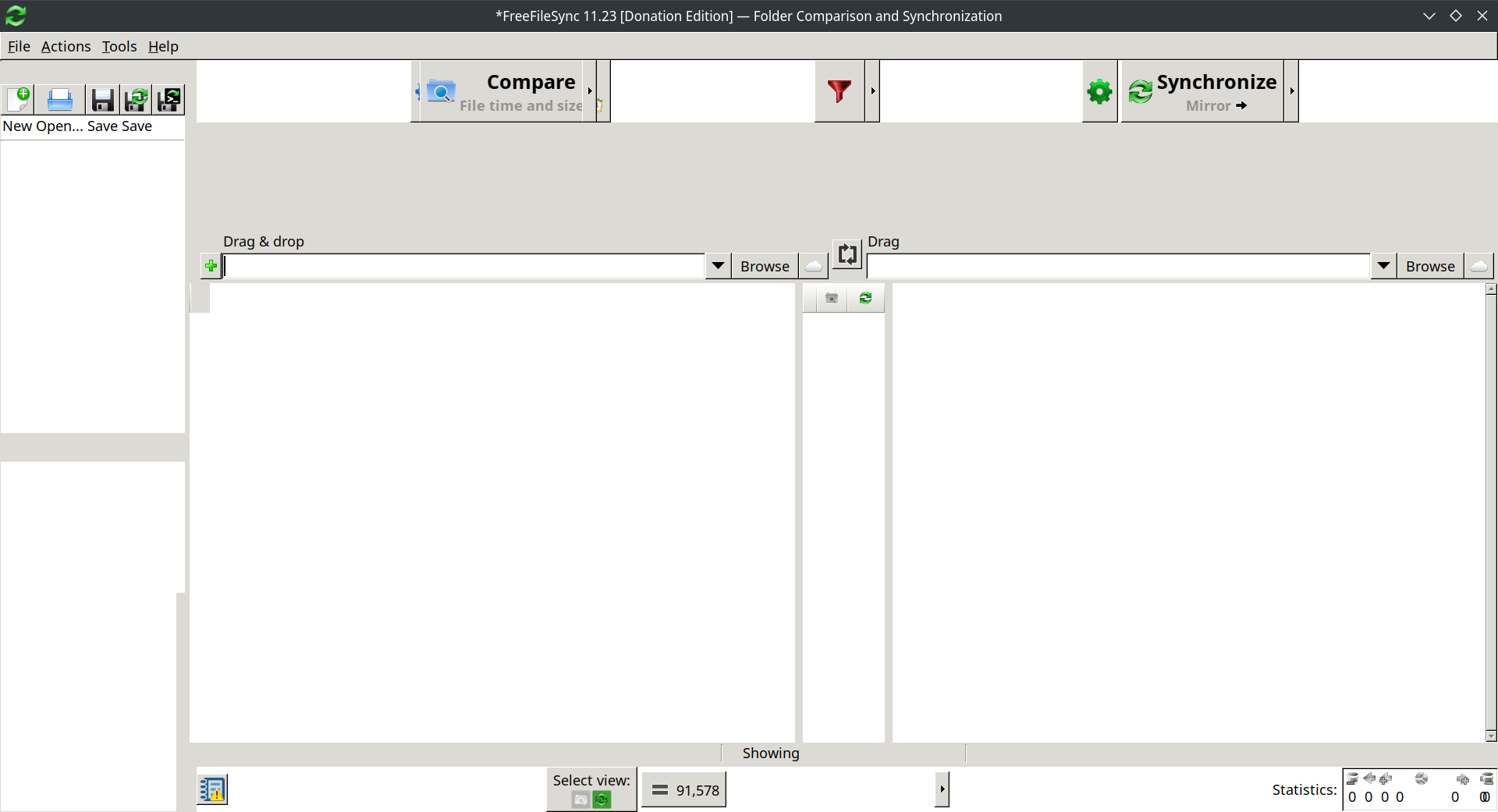Open right folder path history dropdown
The width and height of the screenshot is (1498, 812).
pos(1383,266)
